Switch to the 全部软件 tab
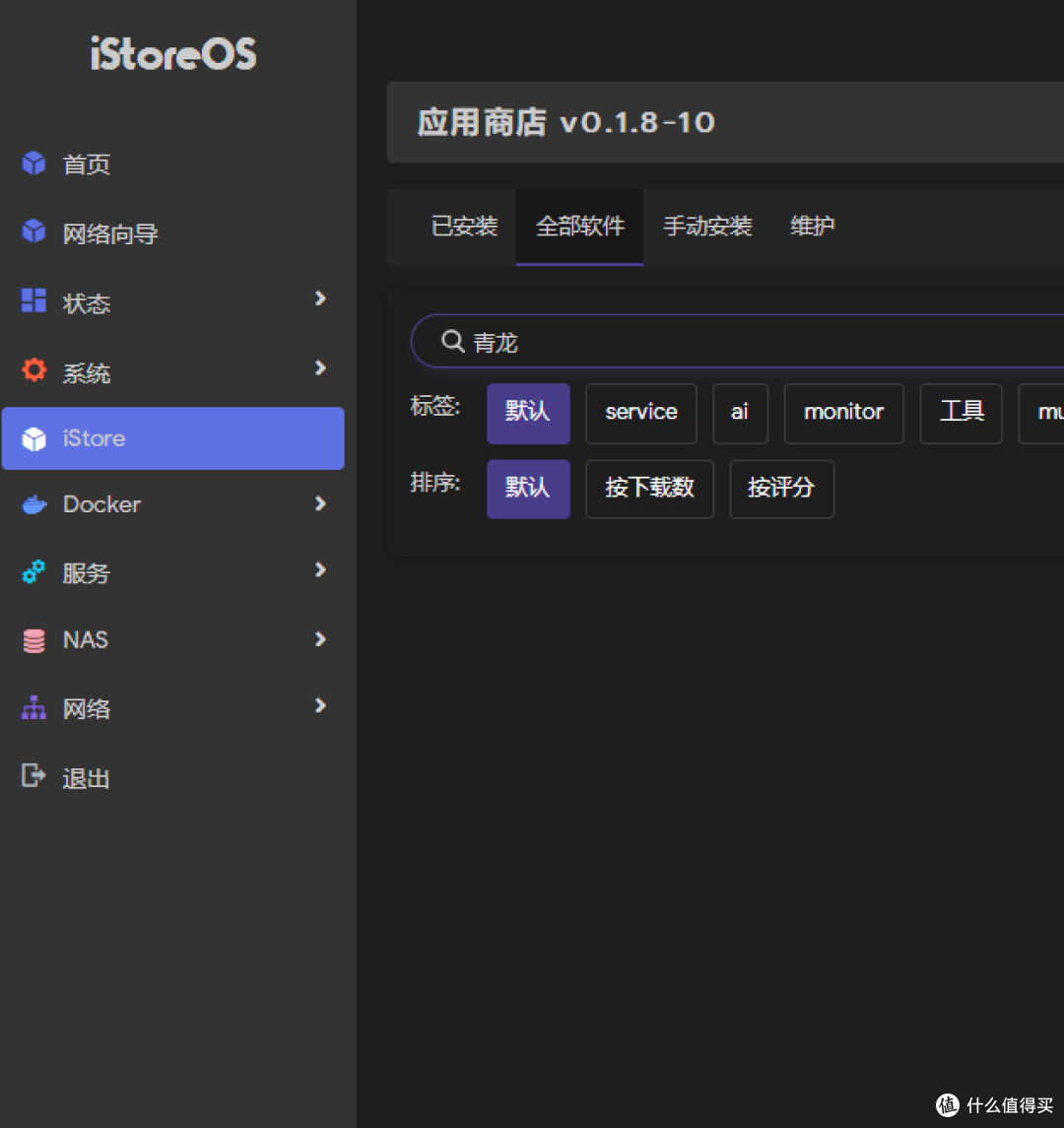This screenshot has width=1064, height=1128. pos(580,227)
